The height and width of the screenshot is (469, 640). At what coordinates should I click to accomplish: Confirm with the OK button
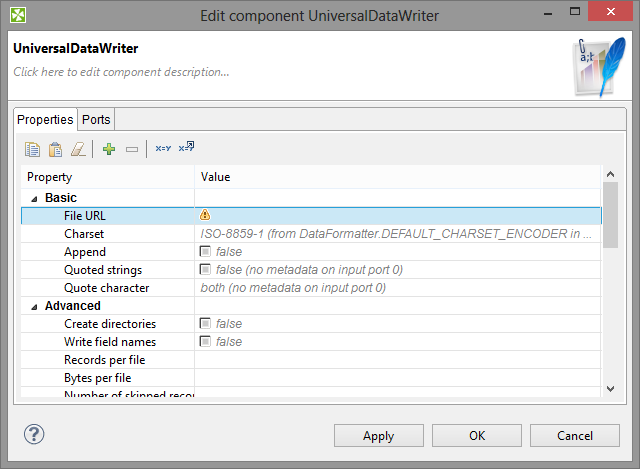477,436
